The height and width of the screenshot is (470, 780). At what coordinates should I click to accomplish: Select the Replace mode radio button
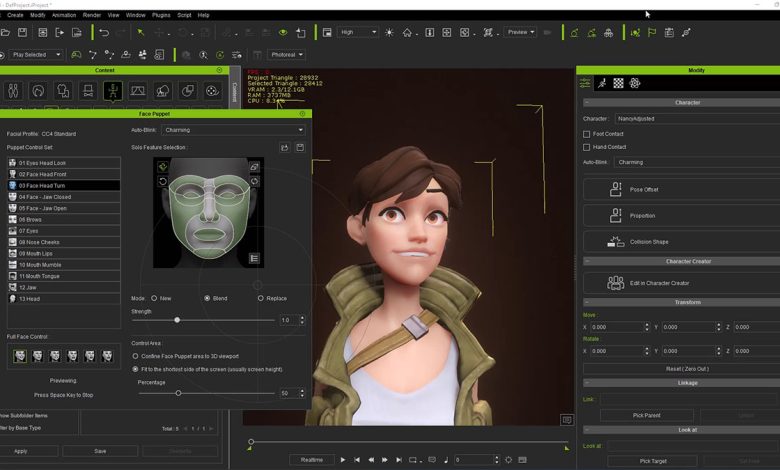tap(261, 298)
